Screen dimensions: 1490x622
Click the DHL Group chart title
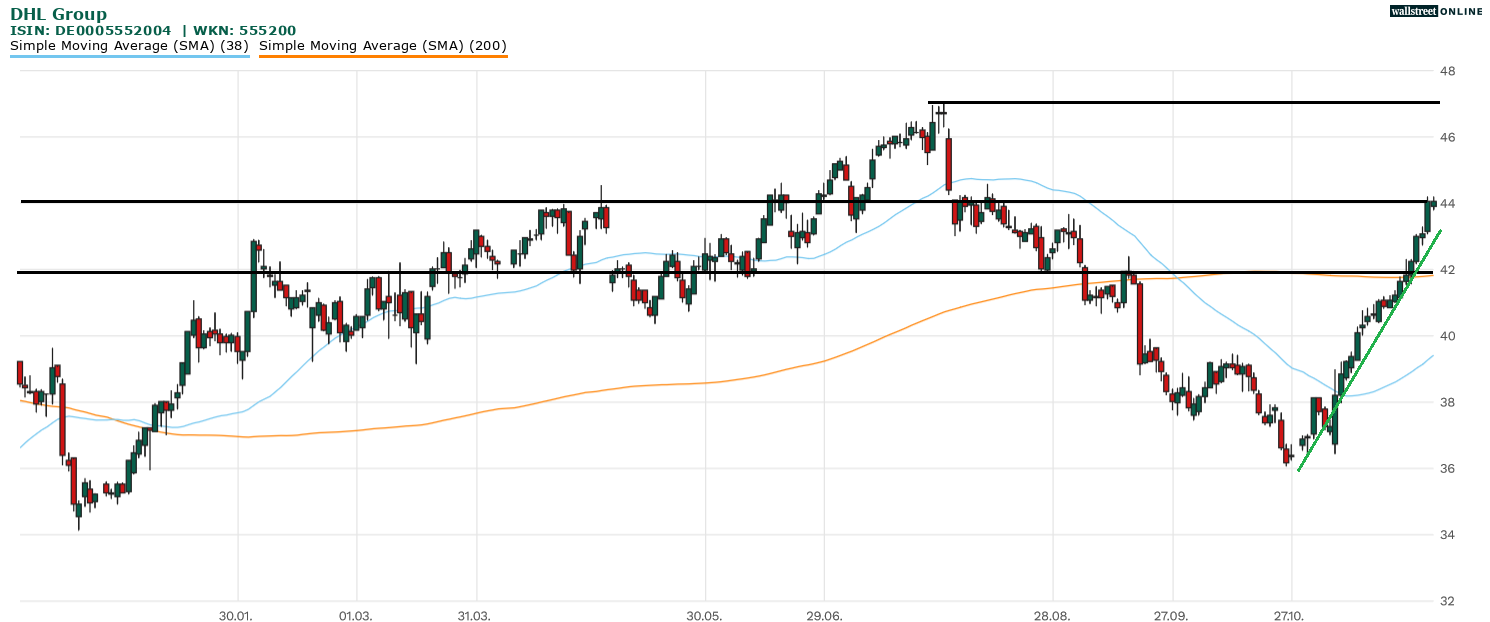(58, 14)
